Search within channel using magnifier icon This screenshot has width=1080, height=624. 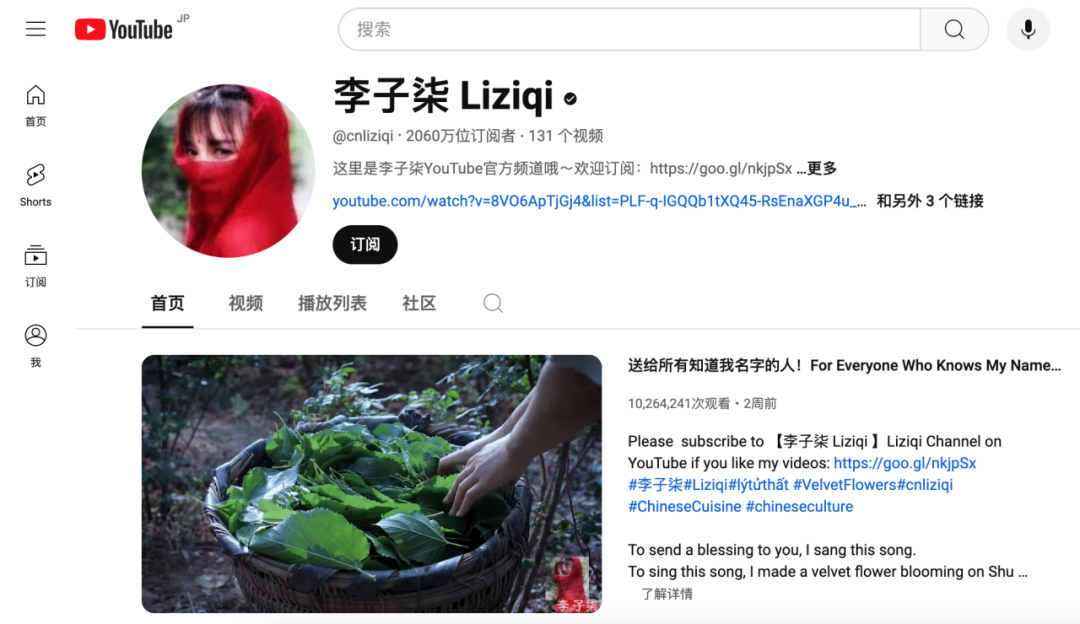492,303
